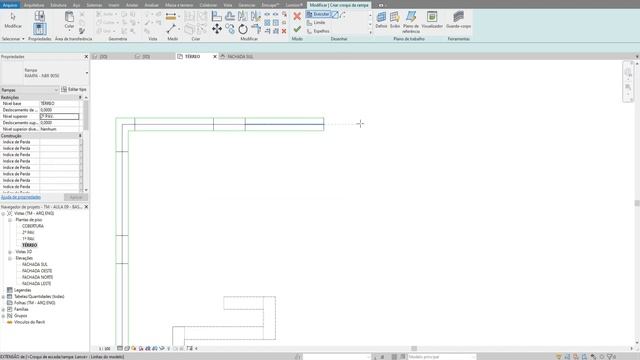The image size is (640, 360).
Task: Expand the Tabelas/Quantidades node
Action: [x=3, y=297]
